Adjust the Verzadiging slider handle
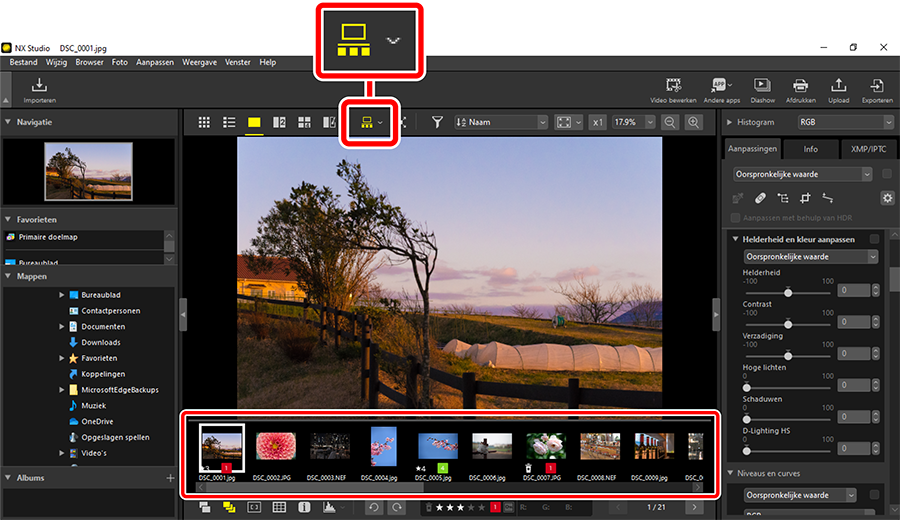Screen dimensions: 900x520 pyautogui.click(x=788, y=356)
